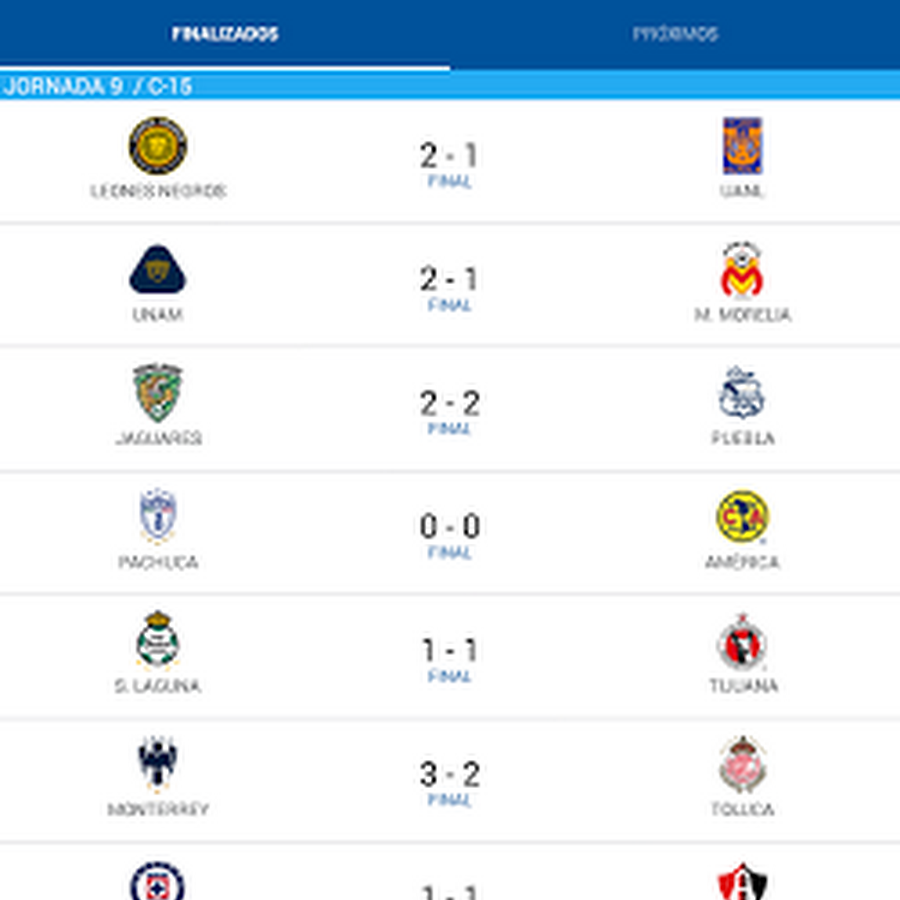The image size is (900, 900).
Task: Tap the Monarcas Morelia crest
Action: coord(742,270)
